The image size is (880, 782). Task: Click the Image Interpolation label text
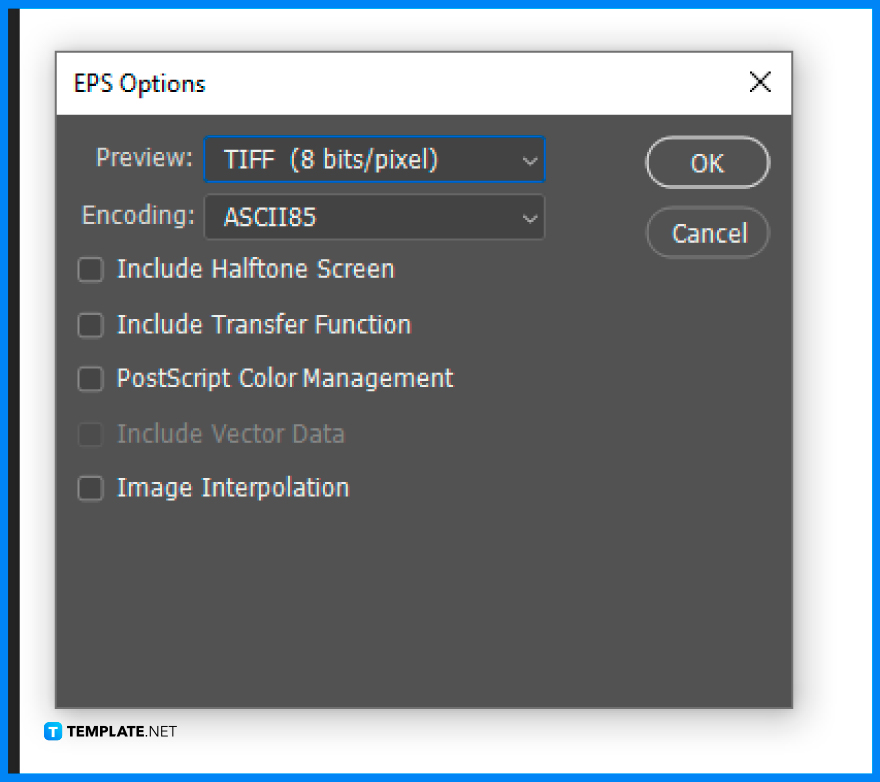pos(232,488)
